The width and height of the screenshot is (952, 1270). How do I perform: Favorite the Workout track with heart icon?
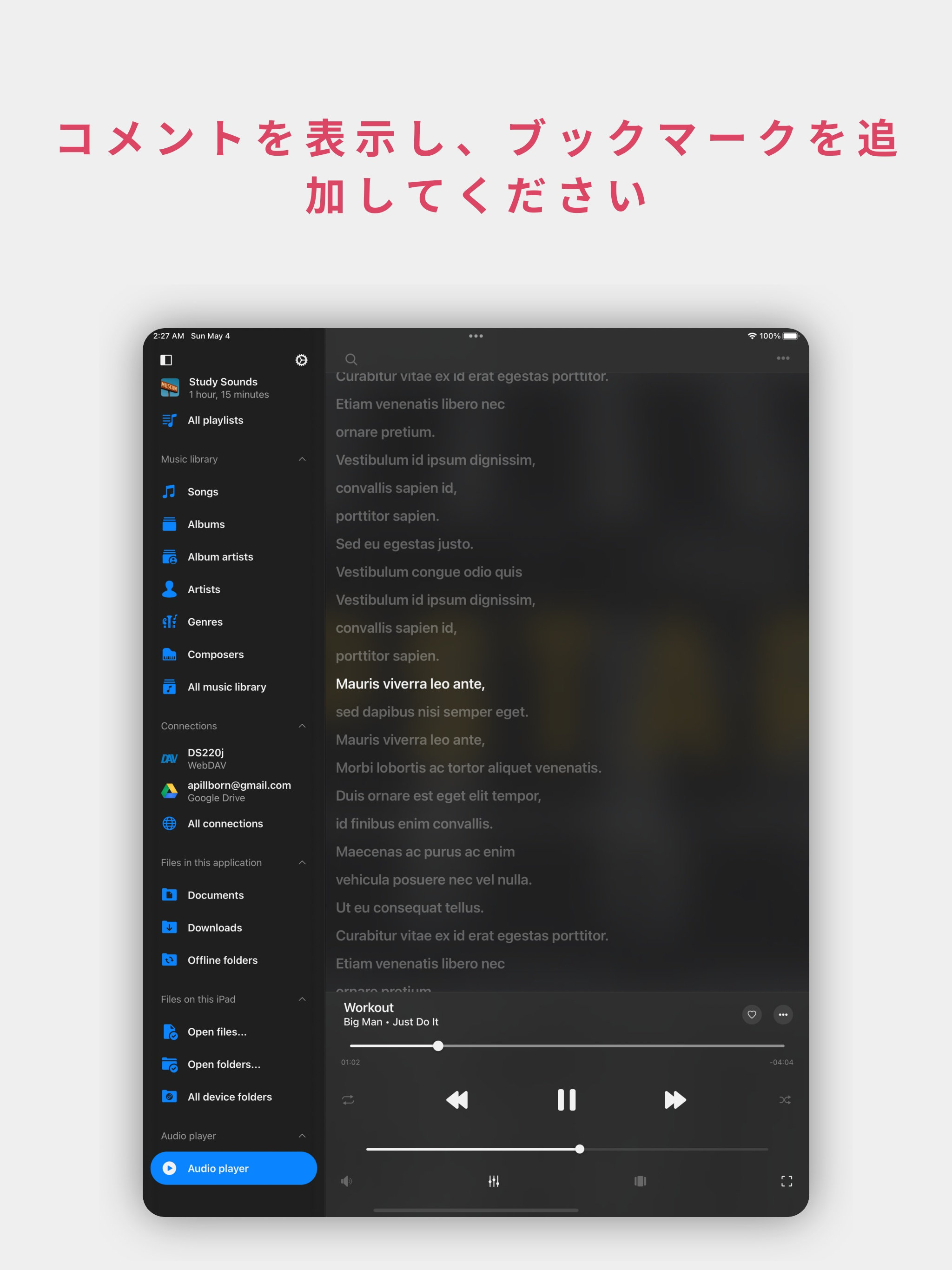point(751,1014)
